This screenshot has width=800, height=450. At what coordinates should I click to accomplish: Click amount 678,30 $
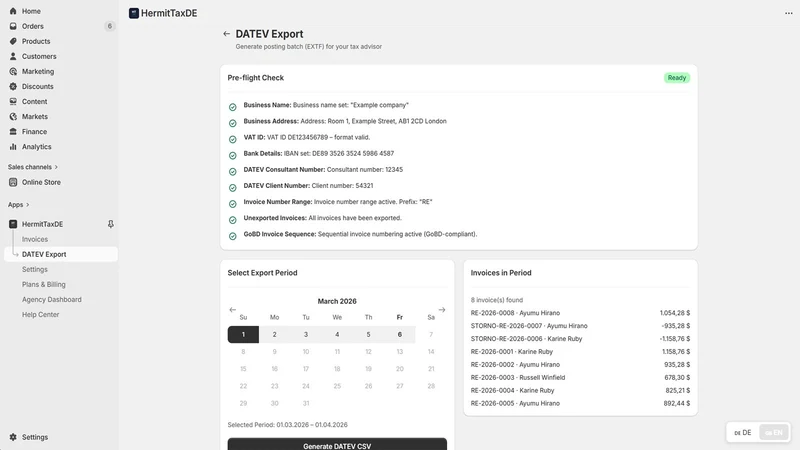pyautogui.click(x=677, y=378)
